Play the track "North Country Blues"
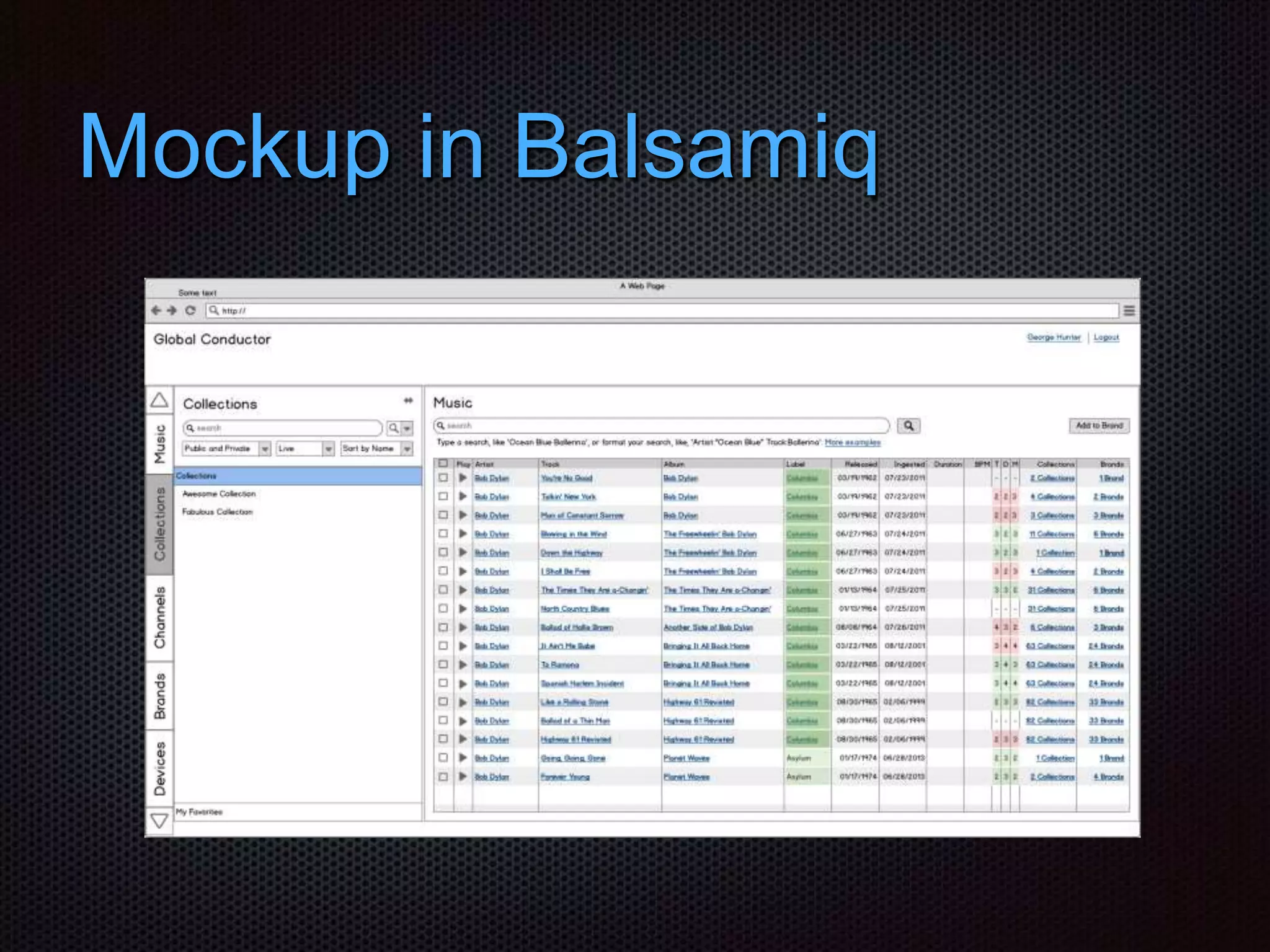 (x=463, y=609)
